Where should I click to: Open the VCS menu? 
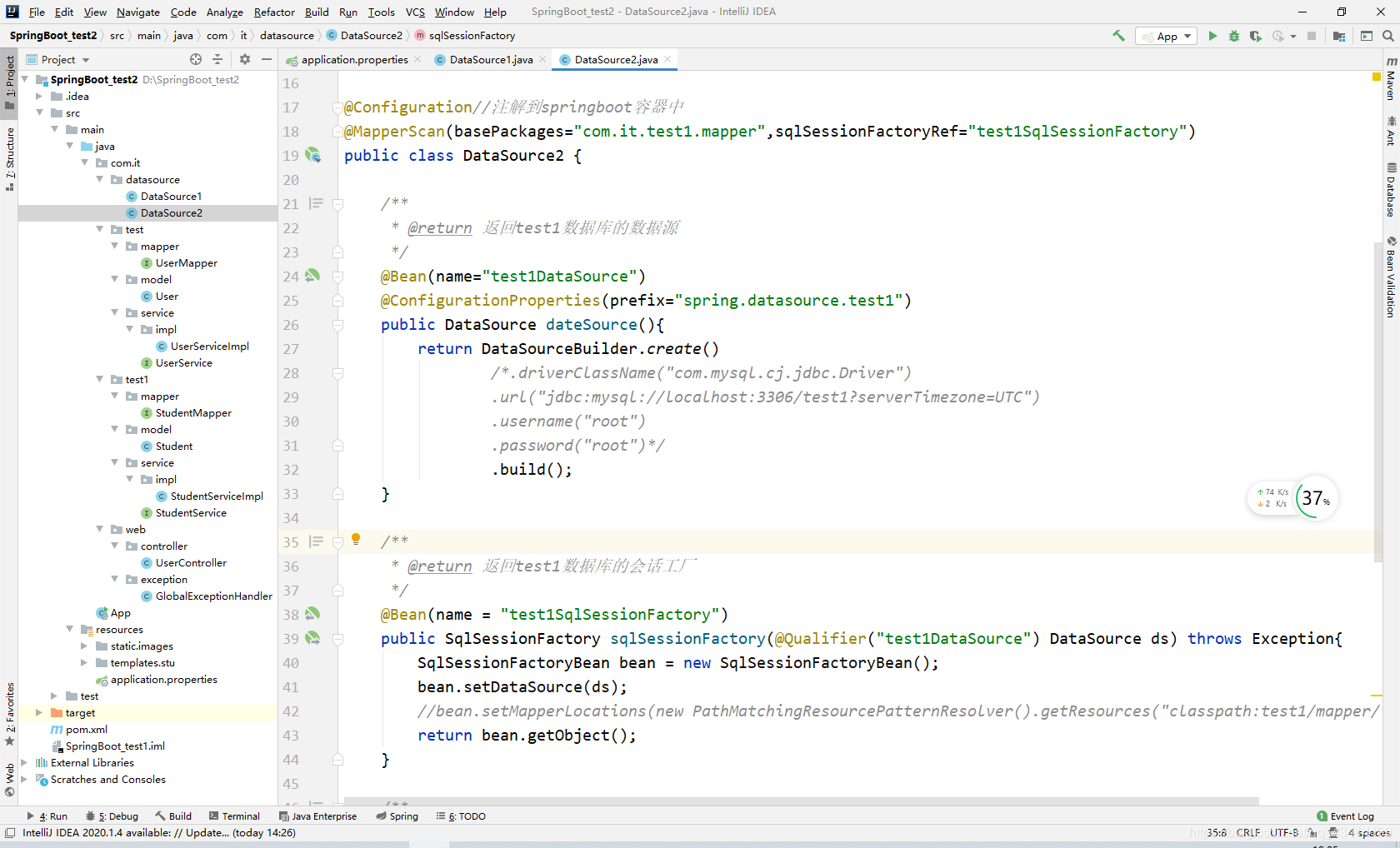click(x=415, y=12)
